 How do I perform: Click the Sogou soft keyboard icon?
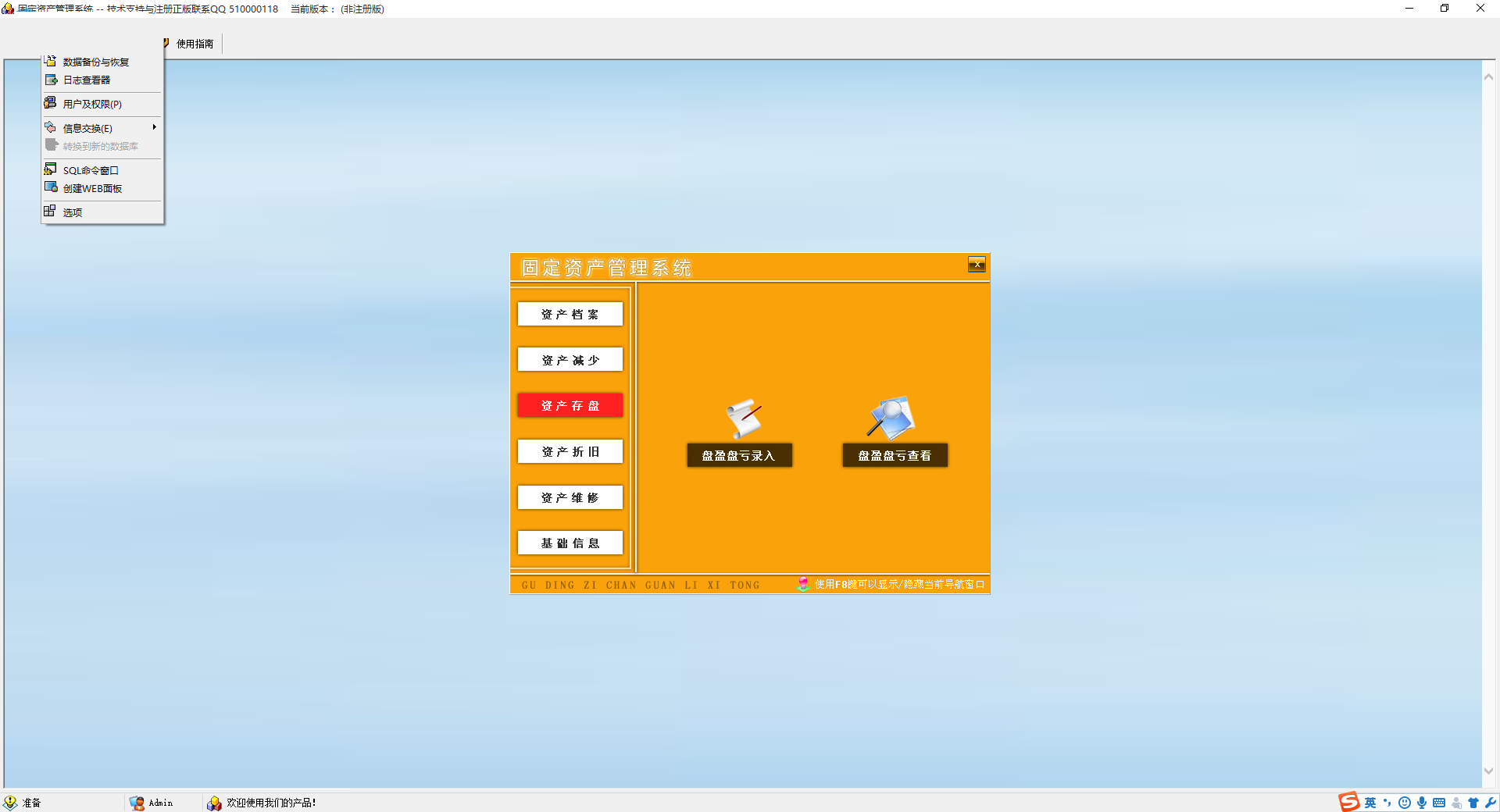click(x=1439, y=803)
